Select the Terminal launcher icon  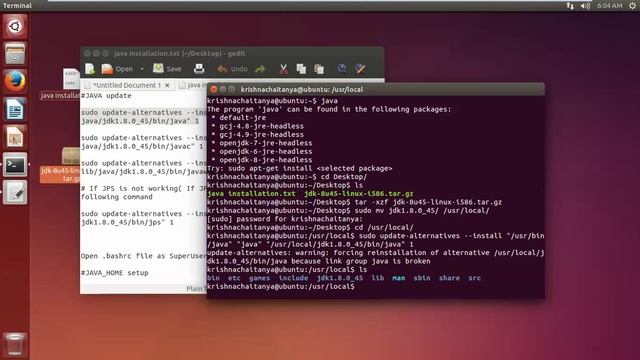click(x=15, y=164)
